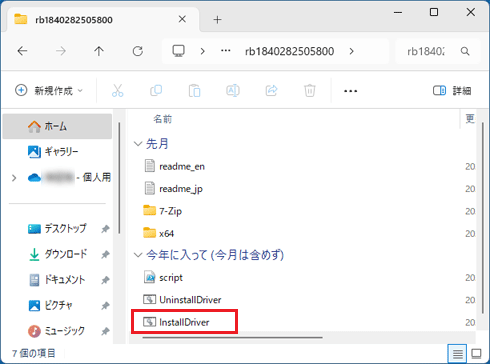
Task: Click the 先月 group label
Action: point(157,144)
